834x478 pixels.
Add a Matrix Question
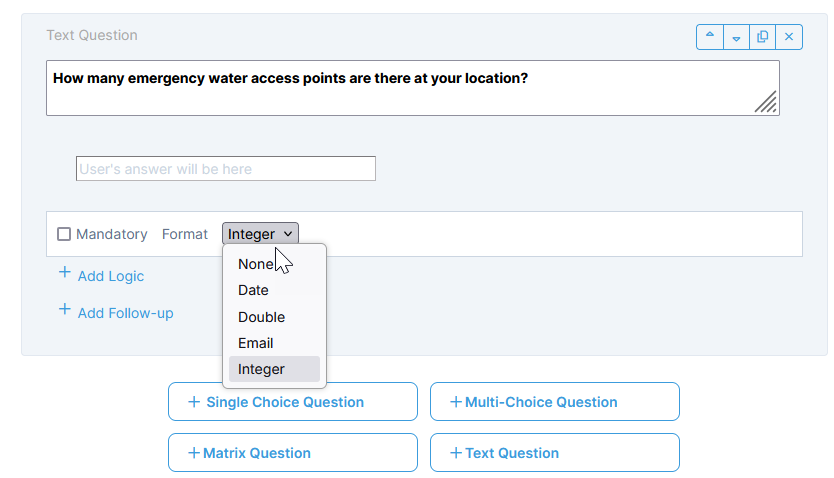[x=293, y=453]
